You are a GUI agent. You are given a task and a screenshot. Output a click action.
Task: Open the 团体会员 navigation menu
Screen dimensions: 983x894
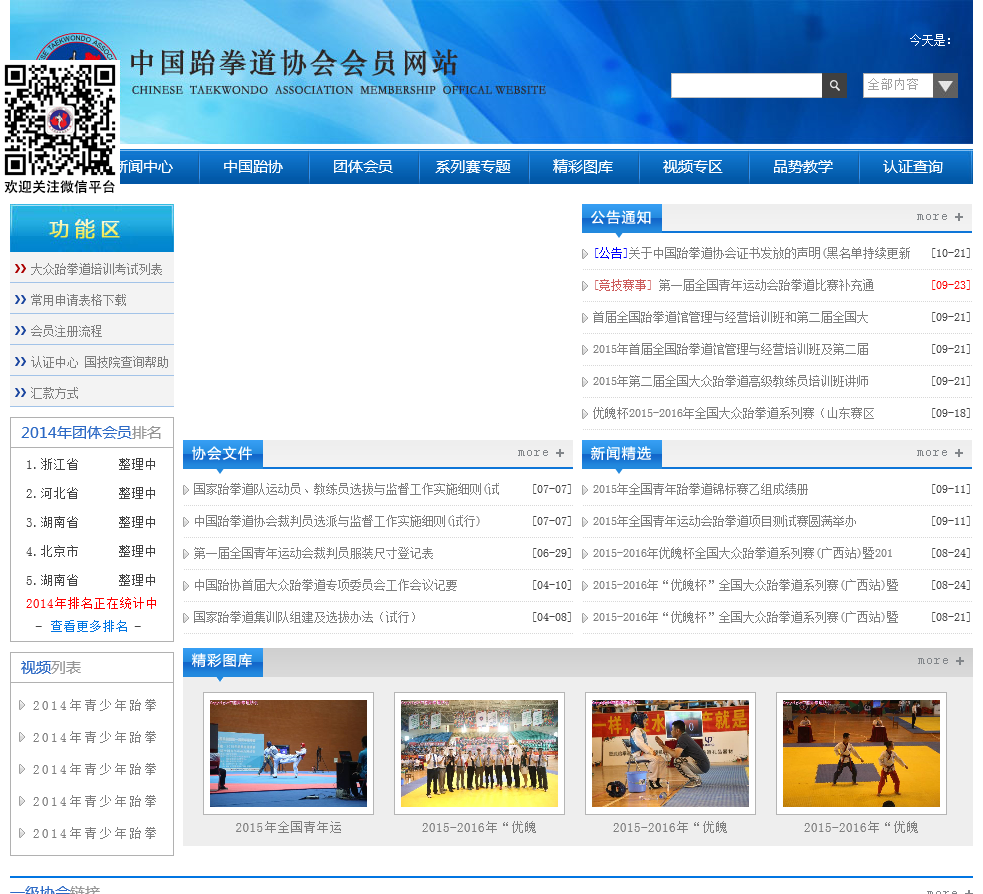pos(363,167)
